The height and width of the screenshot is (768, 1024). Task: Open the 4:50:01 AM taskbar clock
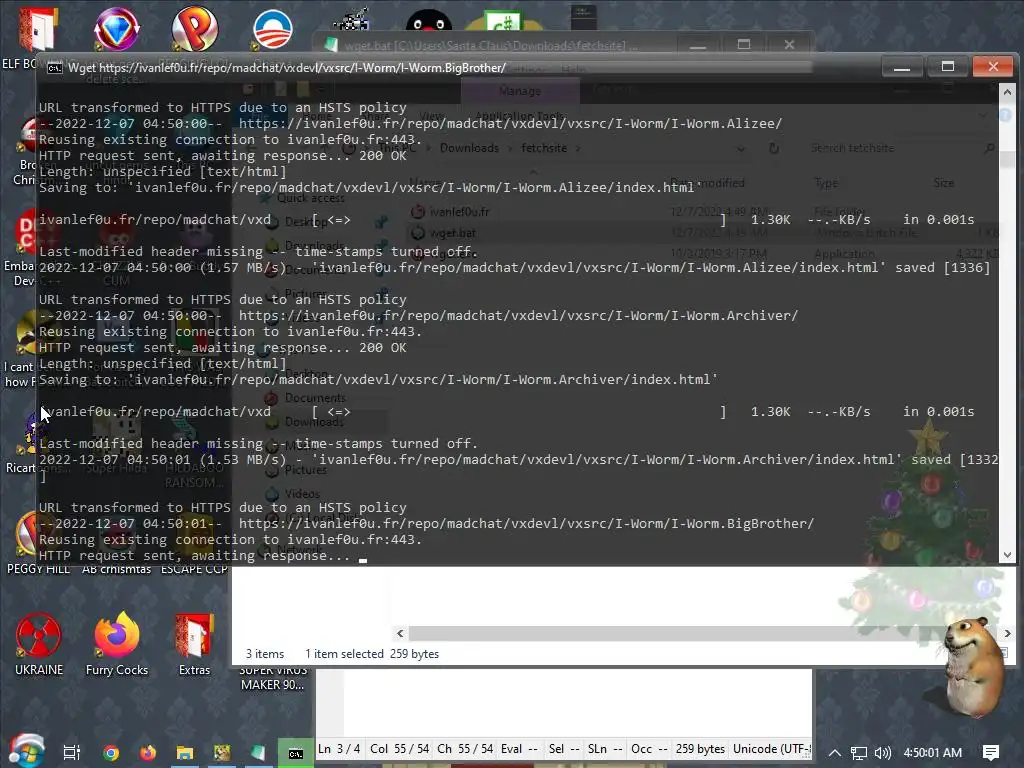(x=933, y=753)
